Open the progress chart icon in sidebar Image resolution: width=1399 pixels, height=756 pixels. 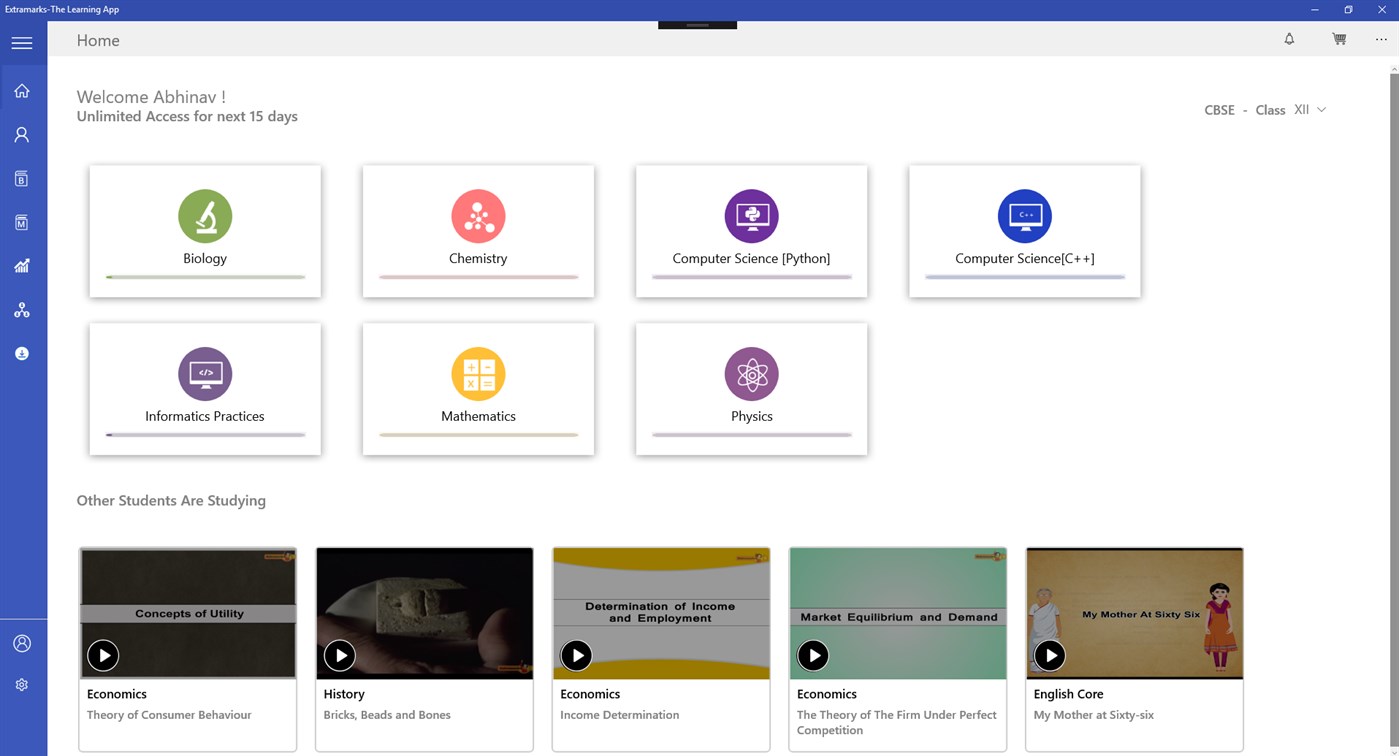coord(22,266)
